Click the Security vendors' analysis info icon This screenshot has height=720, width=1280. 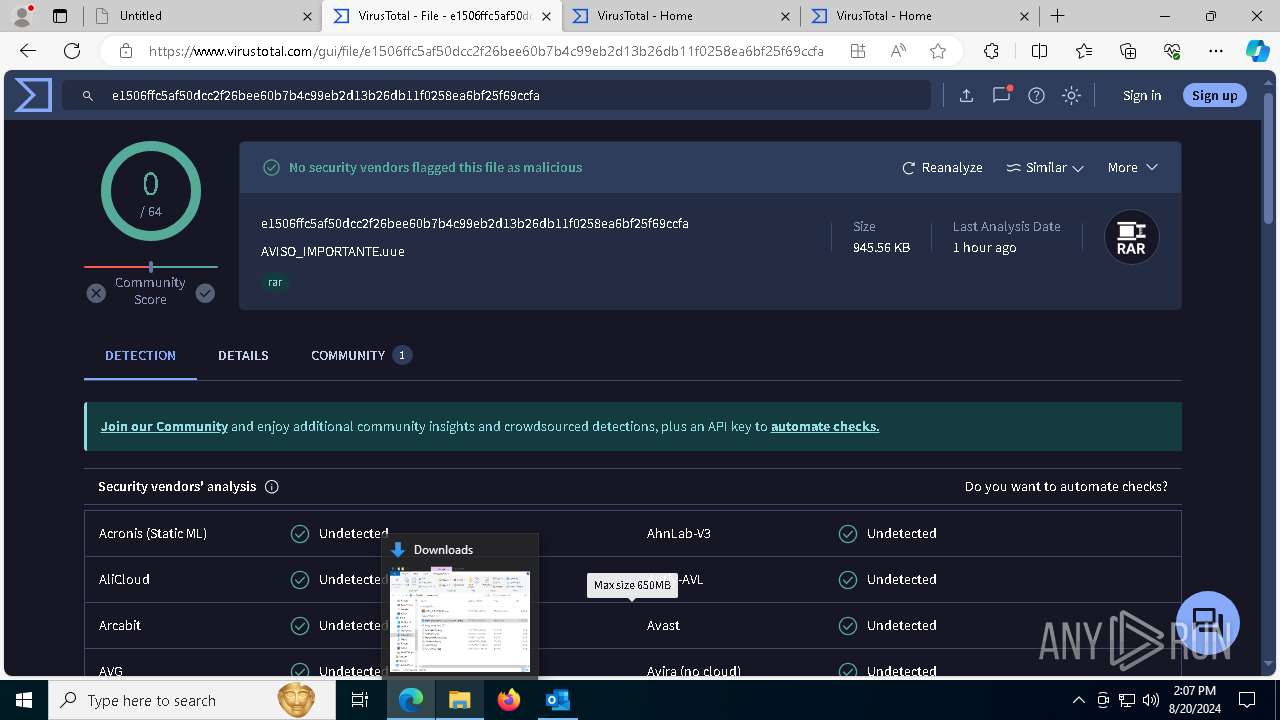click(x=272, y=487)
